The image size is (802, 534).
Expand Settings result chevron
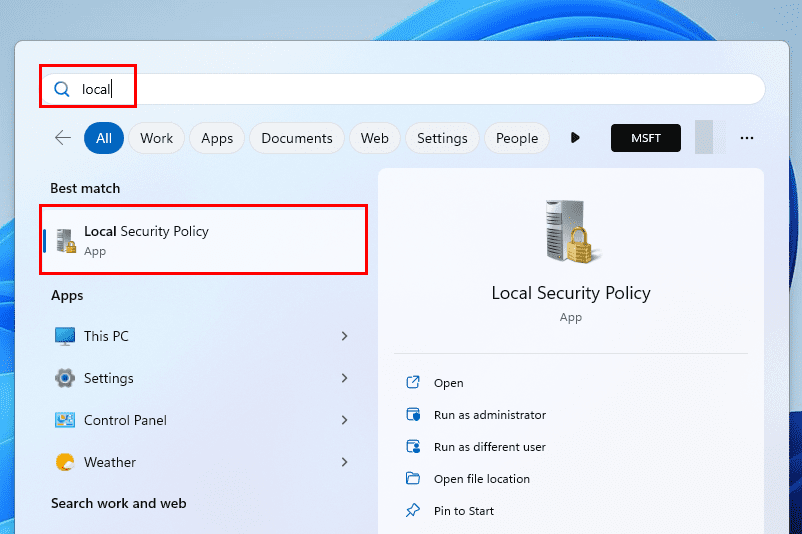344,378
